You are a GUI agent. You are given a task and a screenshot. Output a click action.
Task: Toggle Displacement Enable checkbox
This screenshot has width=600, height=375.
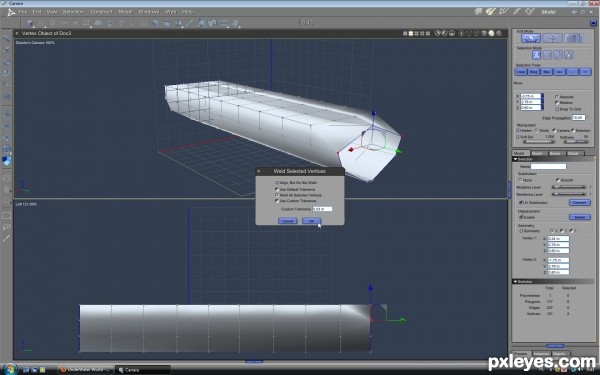point(521,217)
